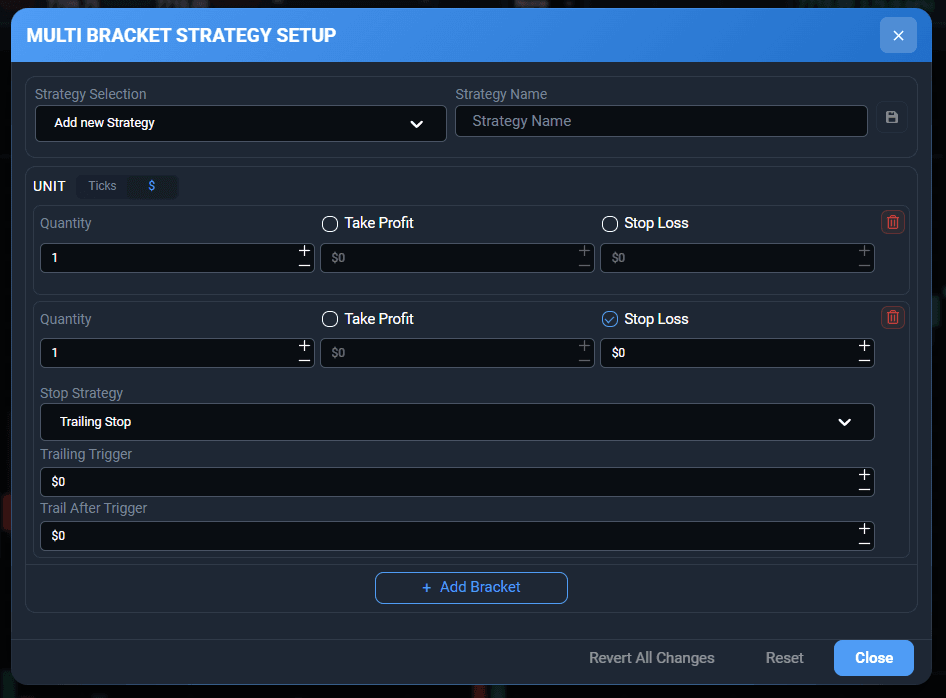Enable Take Profit on the second bracket
The height and width of the screenshot is (698, 946).
point(330,319)
